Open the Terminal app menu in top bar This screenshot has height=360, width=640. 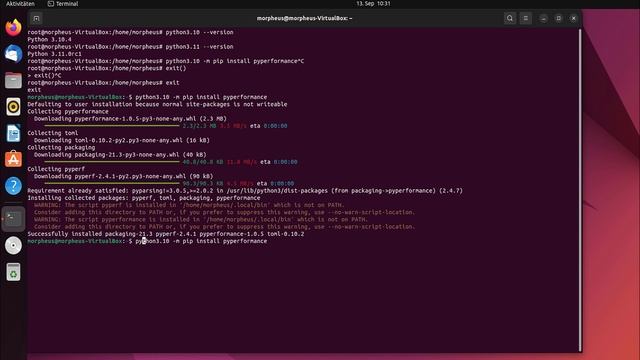coord(63,4)
